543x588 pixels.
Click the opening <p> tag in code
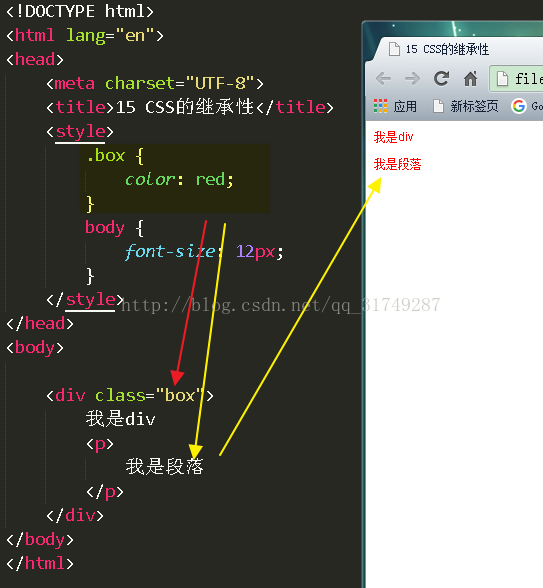[x=100, y=444]
